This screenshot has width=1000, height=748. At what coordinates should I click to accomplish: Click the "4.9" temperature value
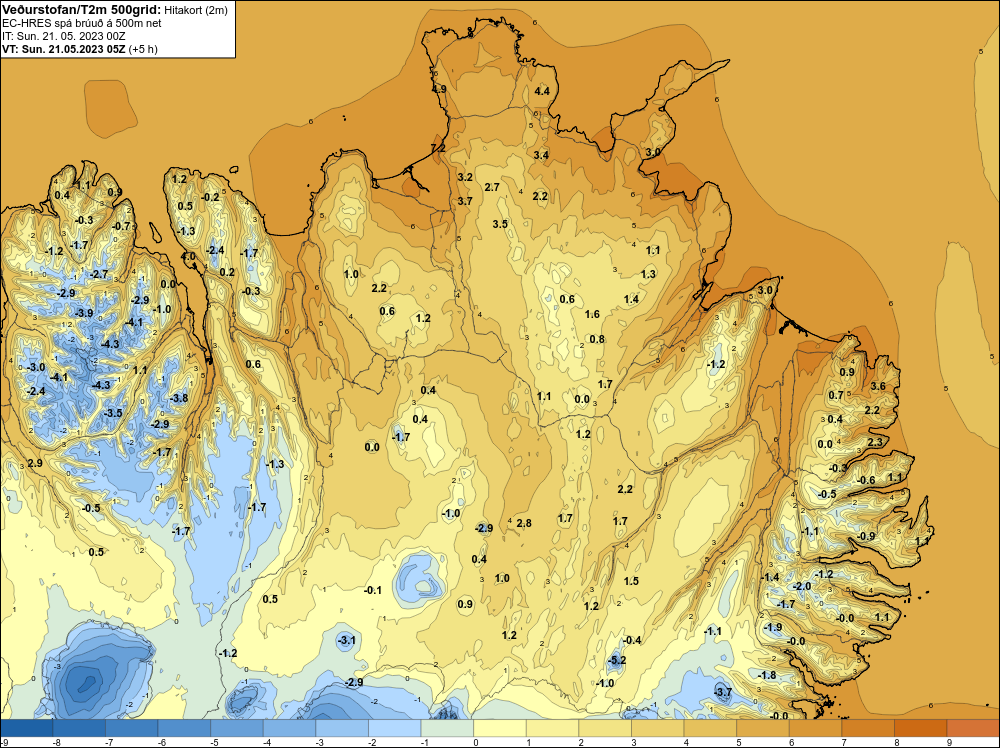439,89
